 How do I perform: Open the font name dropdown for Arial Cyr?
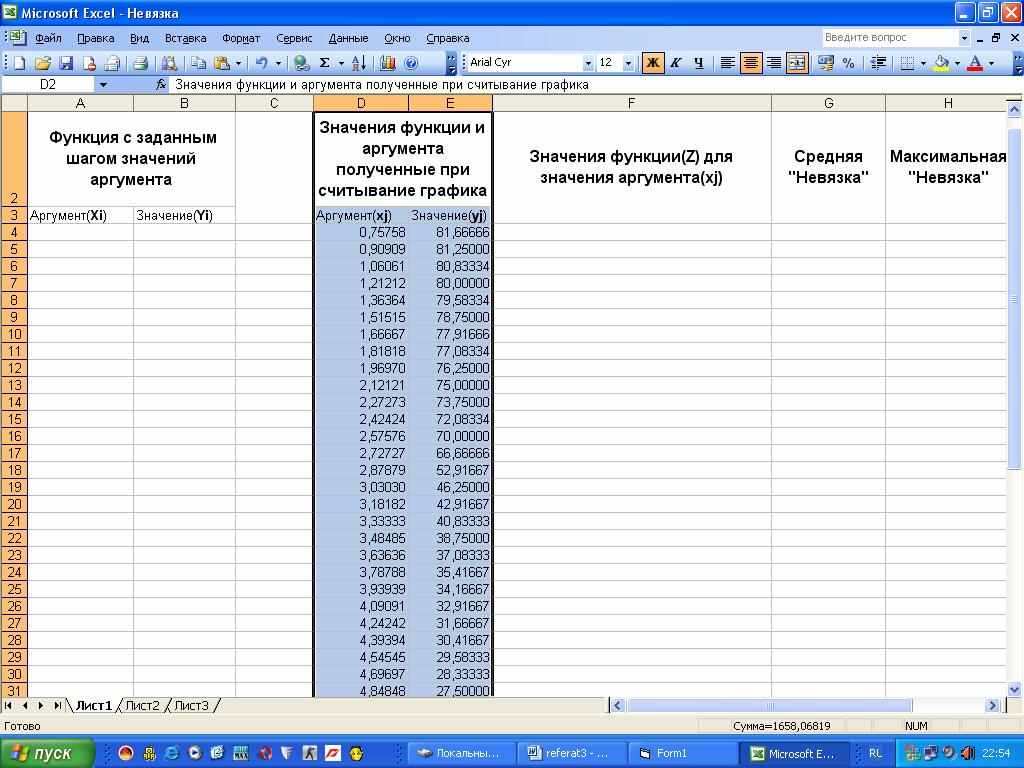click(x=588, y=63)
